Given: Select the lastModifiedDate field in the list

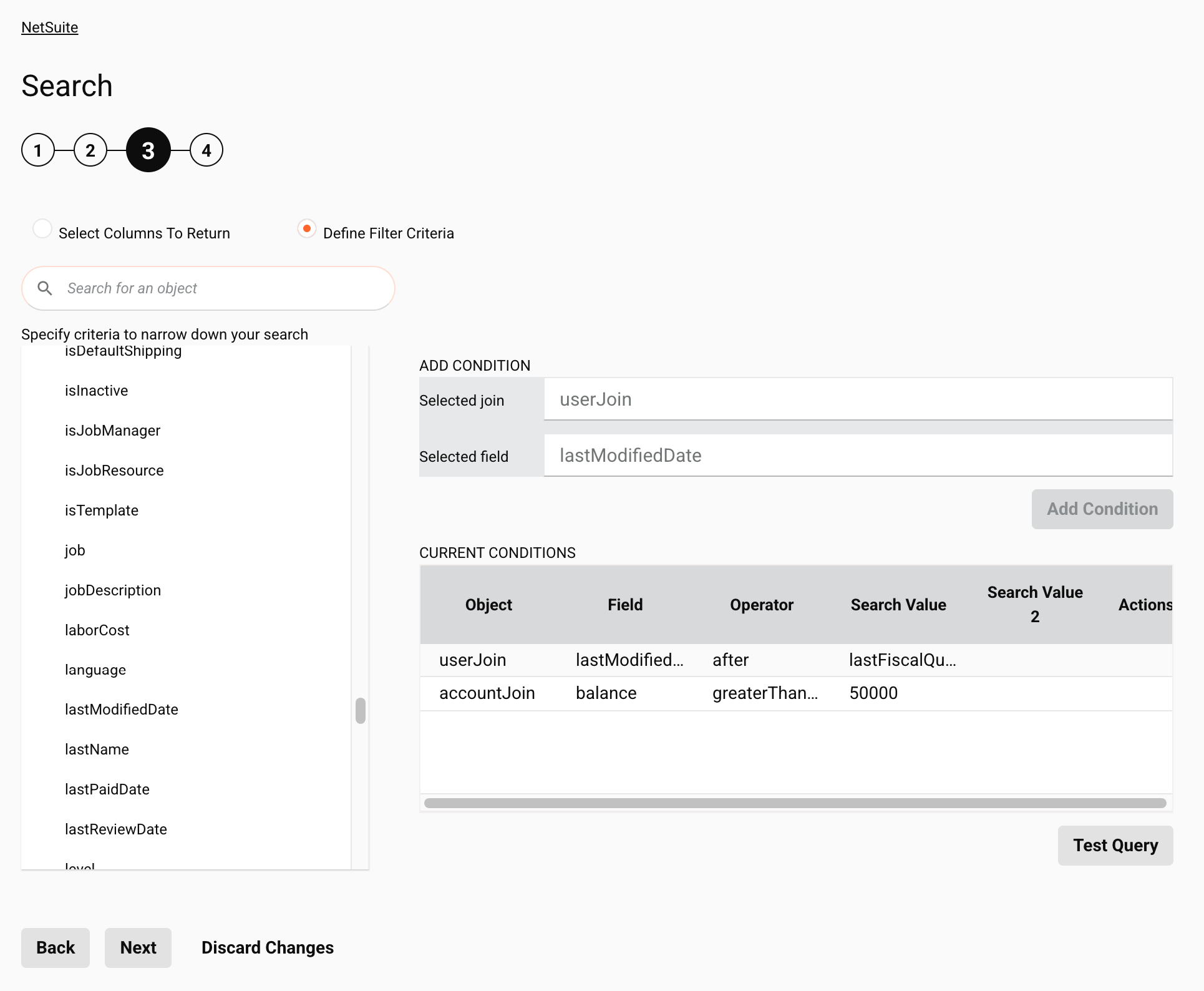Looking at the screenshot, I should [122, 710].
